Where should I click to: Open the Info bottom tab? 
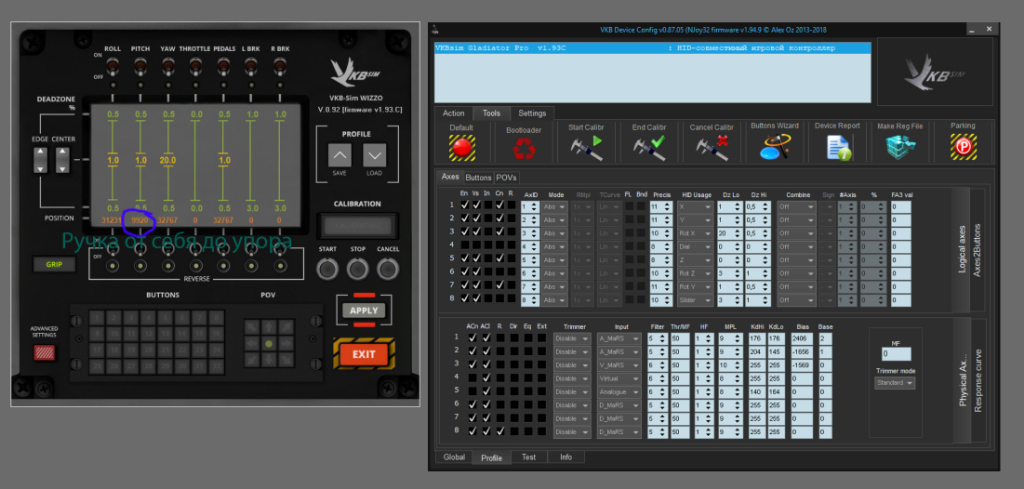pyautogui.click(x=566, y=457)
